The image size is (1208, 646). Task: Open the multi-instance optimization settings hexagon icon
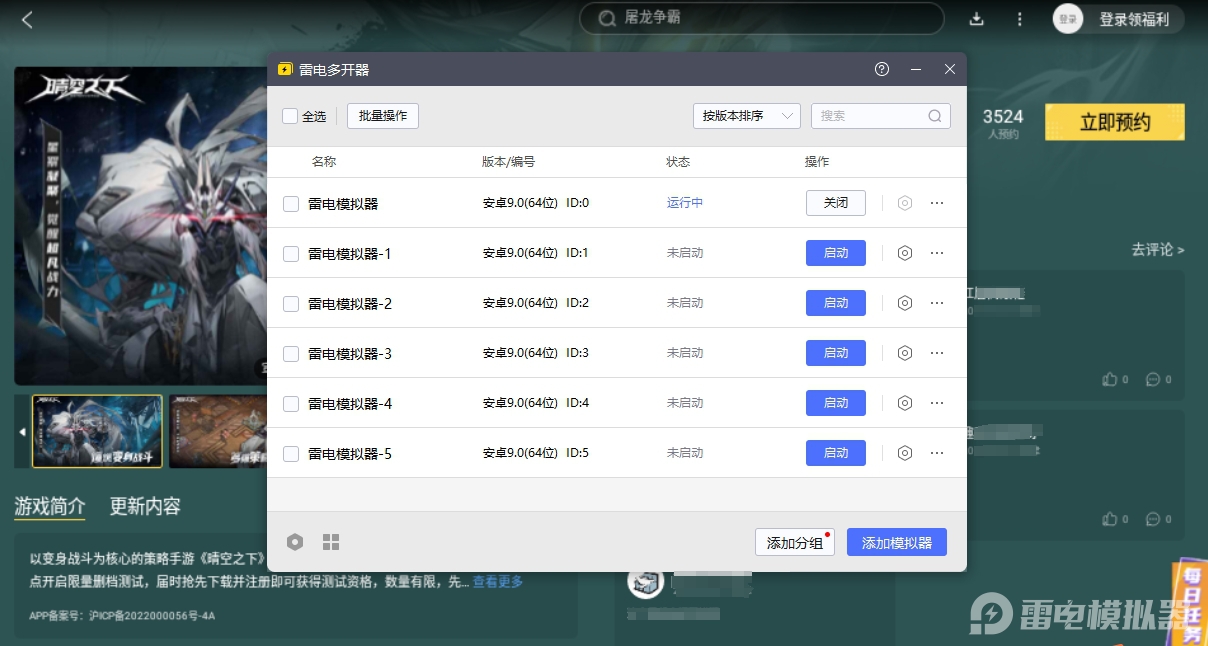click(294, 542)
